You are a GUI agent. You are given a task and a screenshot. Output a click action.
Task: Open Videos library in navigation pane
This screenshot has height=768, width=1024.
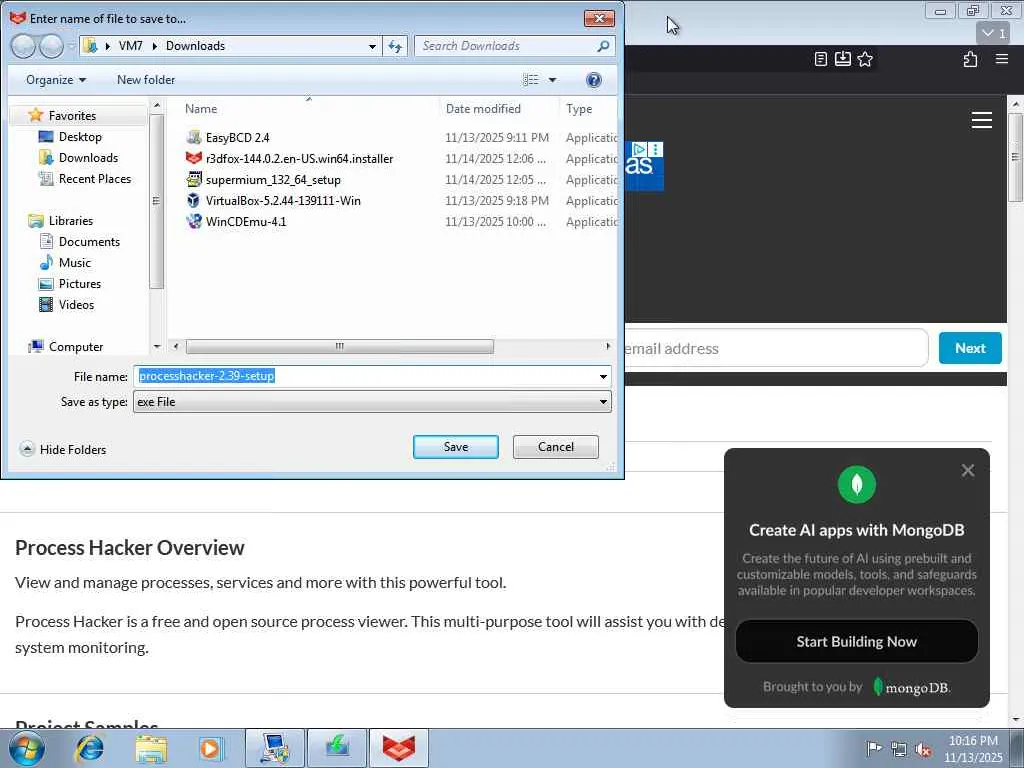coord(76,304)
